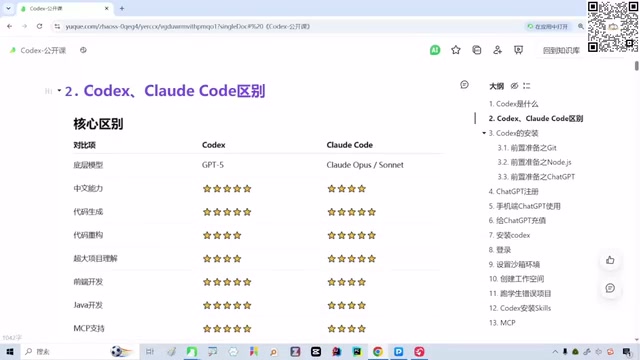
Task: Star this document with the favorite icon
Action: tap(456, 50)
